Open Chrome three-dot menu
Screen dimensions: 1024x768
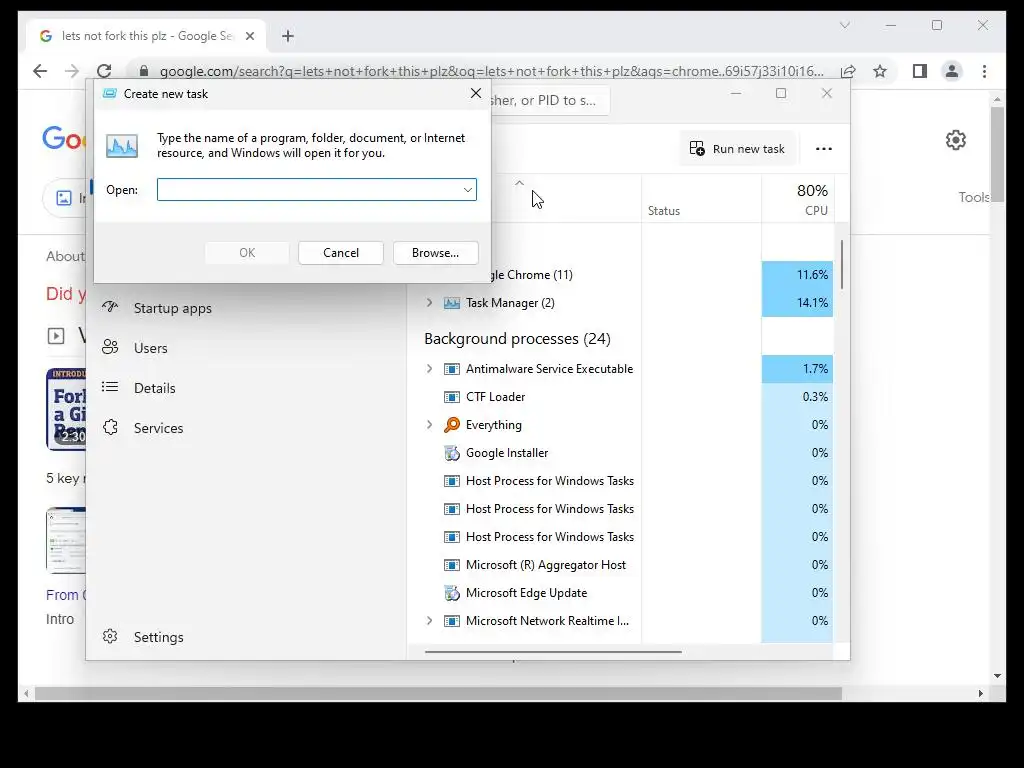(x=984, y=71)
